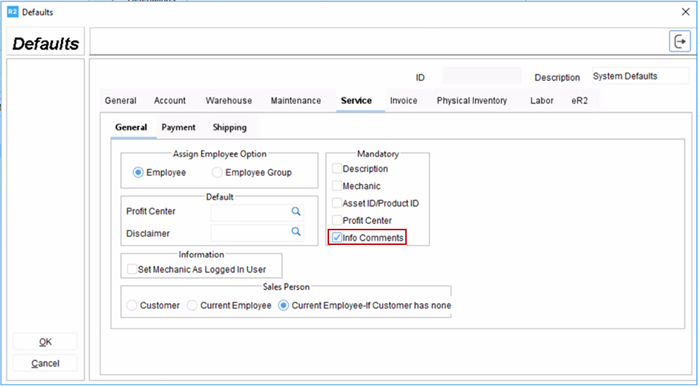Open Disclaimer lookup magnifier
The image size is (700, 387).
(x=296, y=231)
